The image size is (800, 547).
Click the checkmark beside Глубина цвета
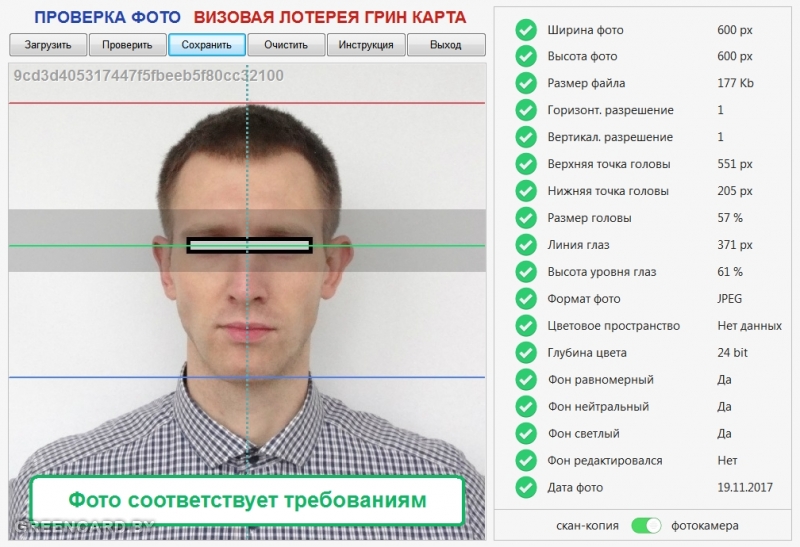pyautogui.click(x=526, y=353)
